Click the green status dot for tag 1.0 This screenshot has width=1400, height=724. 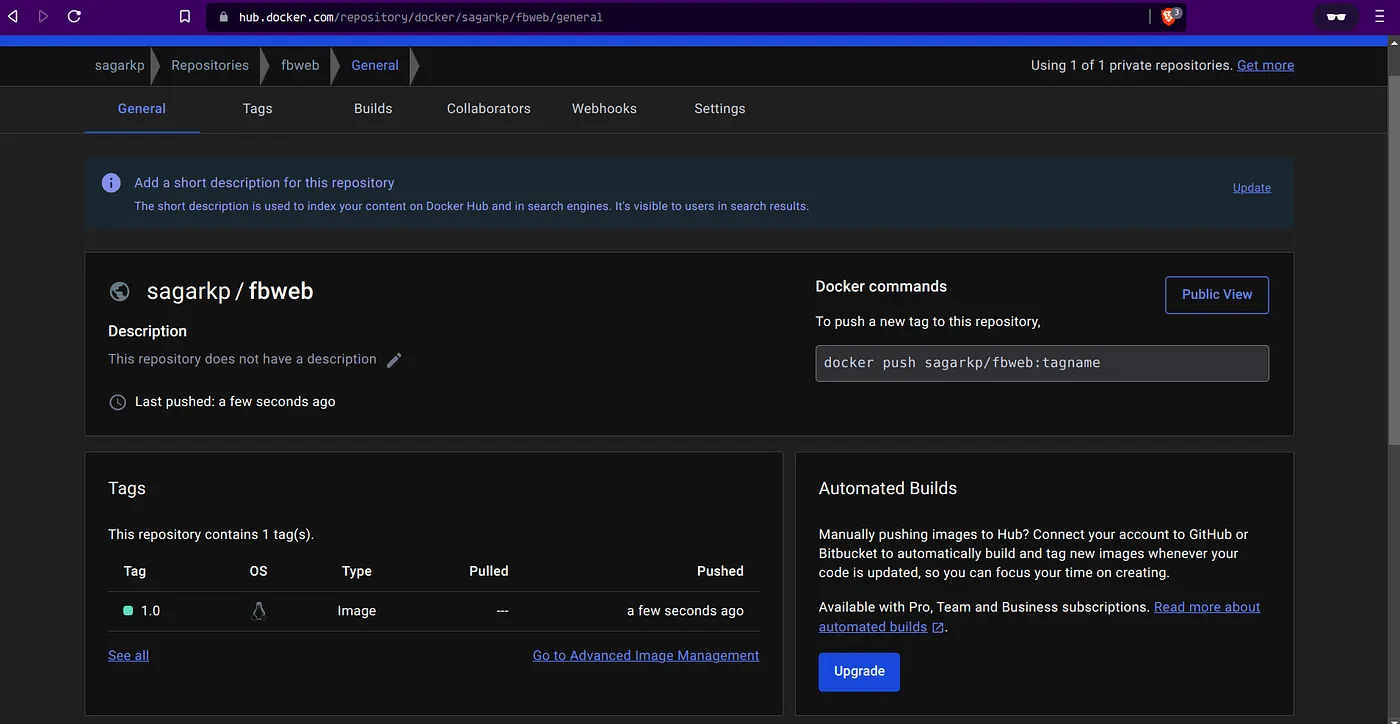tap(128, 610)
